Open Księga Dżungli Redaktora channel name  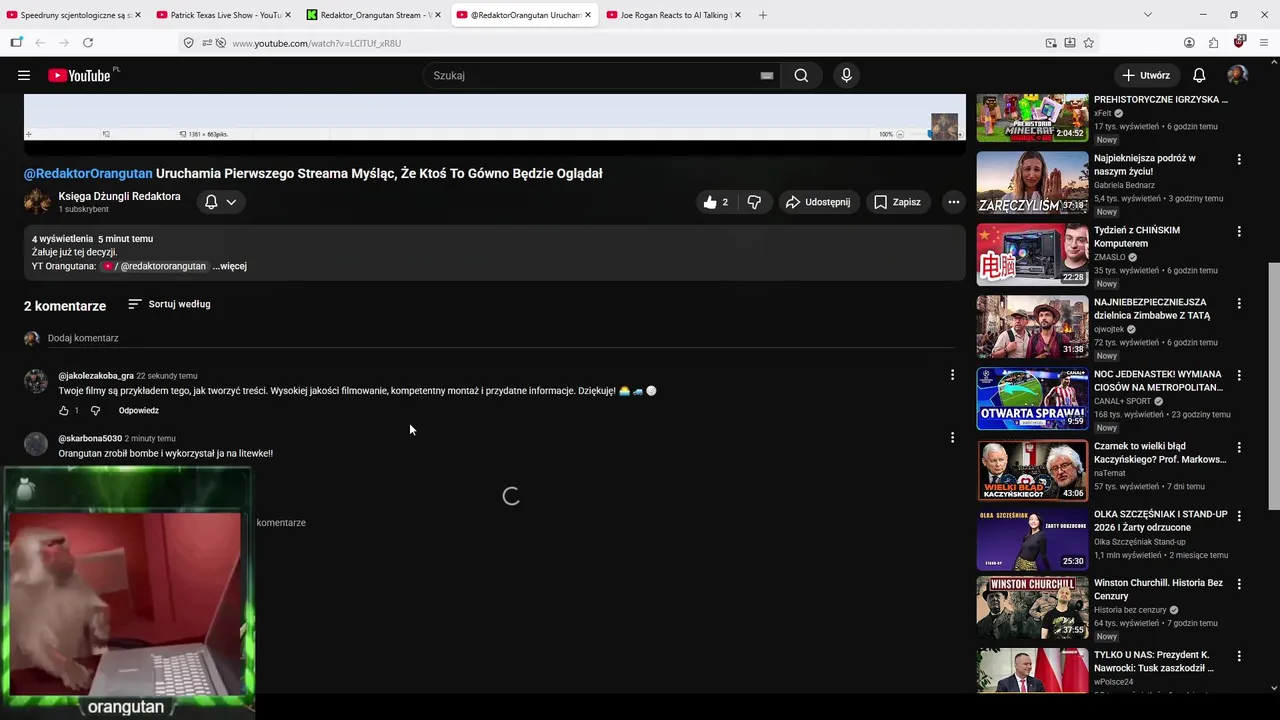(119, 196)
